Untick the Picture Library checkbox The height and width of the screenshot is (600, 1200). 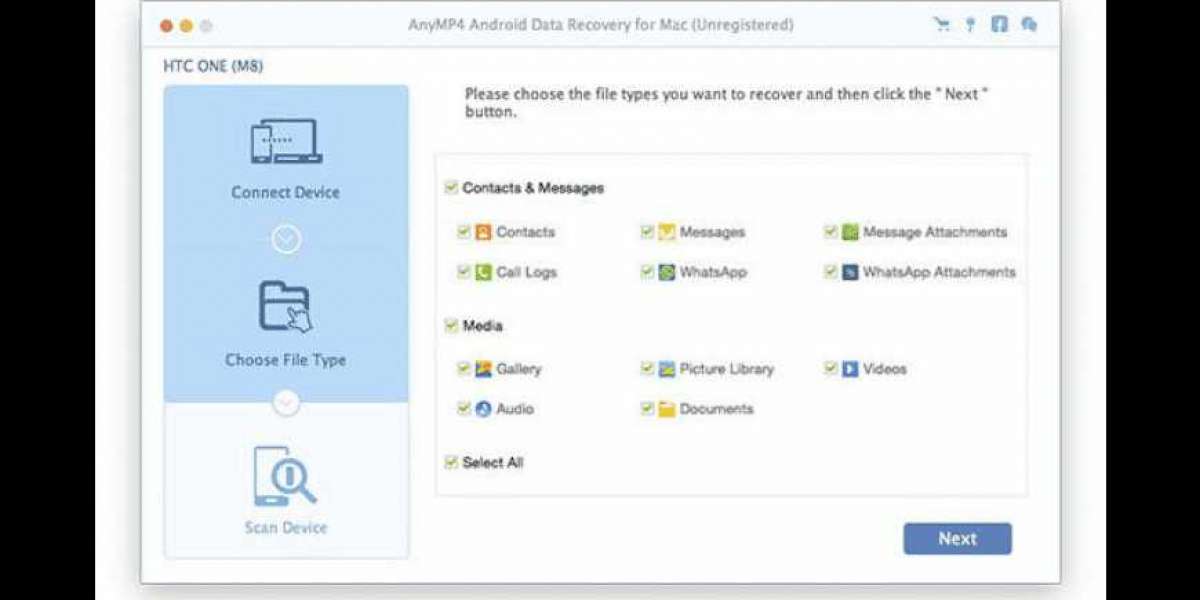pyautogui.click(x=647, y=369)
